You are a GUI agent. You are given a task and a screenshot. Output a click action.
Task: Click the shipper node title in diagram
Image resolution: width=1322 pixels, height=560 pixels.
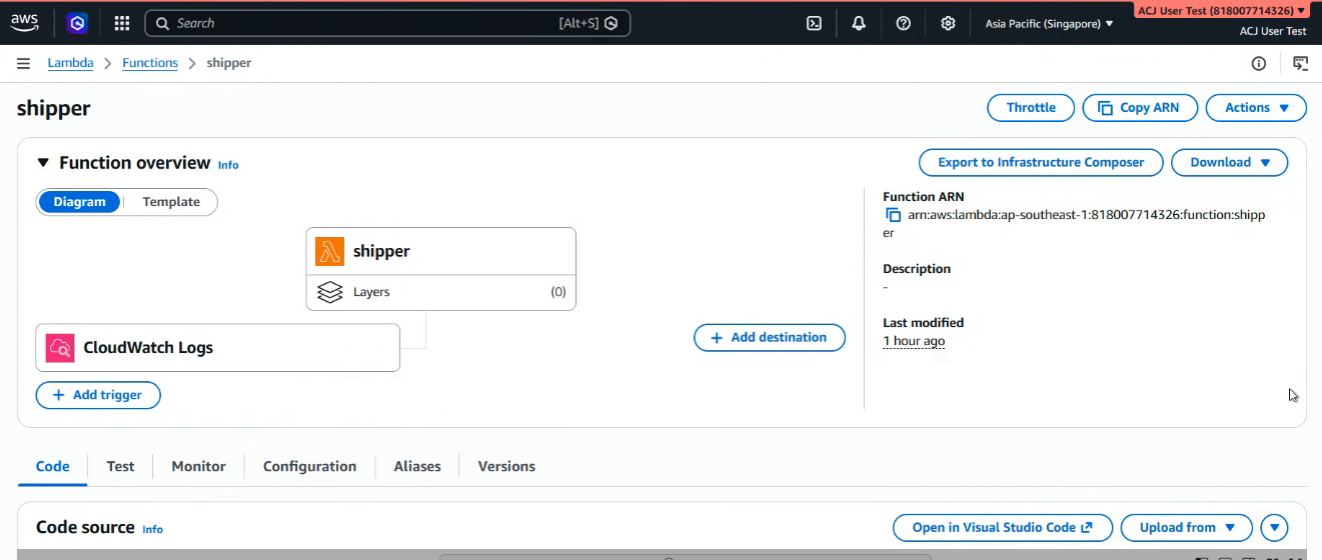(382, 251)
